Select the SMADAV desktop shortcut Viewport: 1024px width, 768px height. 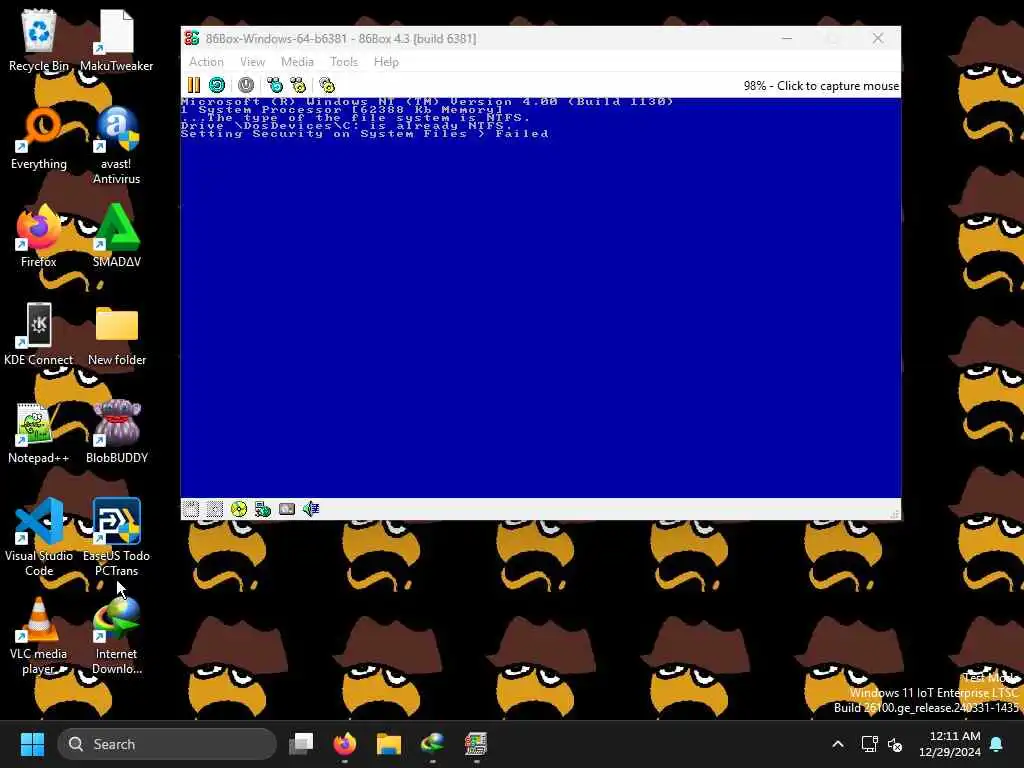point(116,236)
